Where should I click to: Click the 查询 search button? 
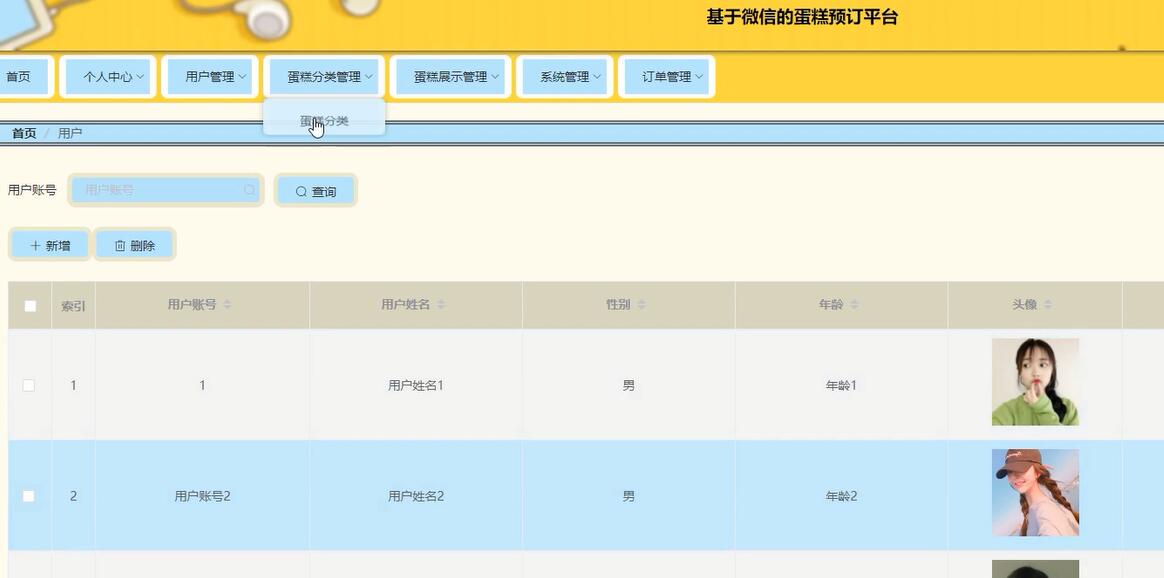315,191
